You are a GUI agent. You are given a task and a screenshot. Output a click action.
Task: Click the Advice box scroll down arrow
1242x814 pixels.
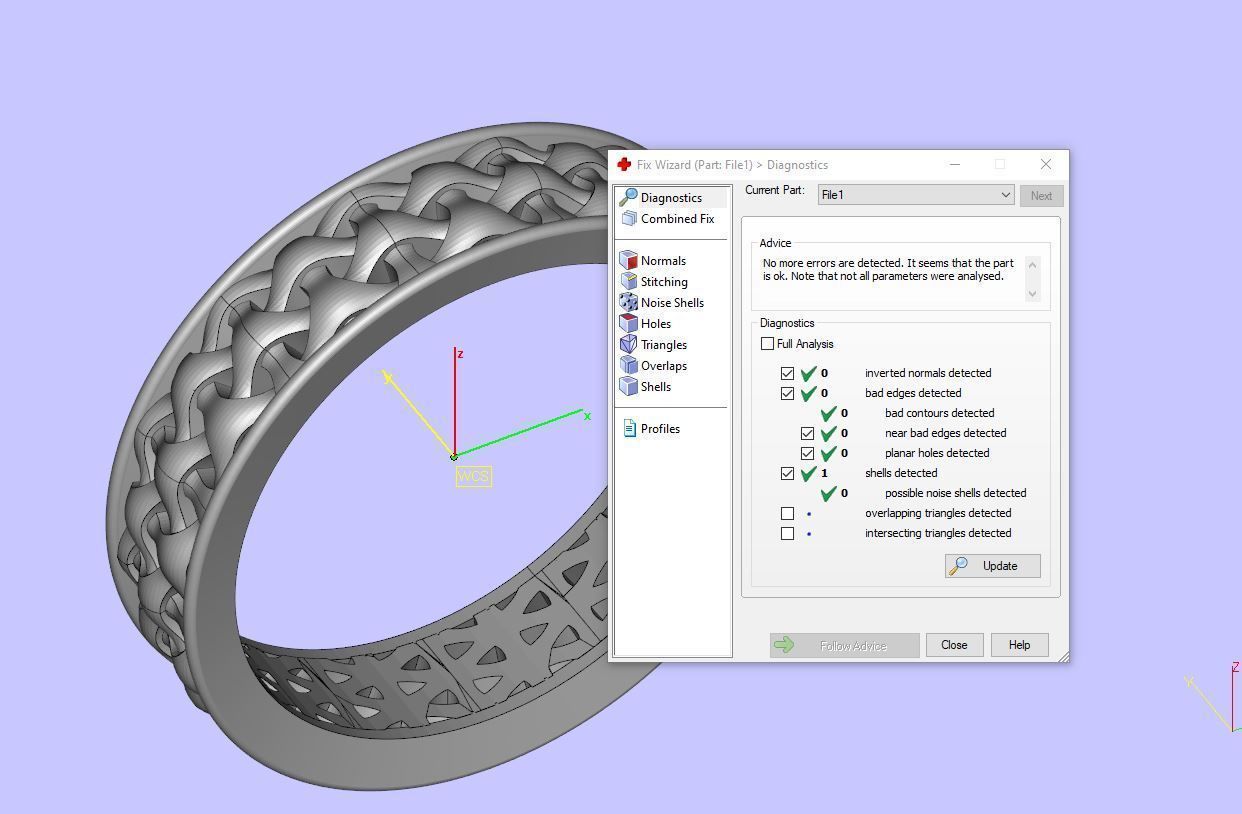pyautogui.click(x=1032, y=294)
